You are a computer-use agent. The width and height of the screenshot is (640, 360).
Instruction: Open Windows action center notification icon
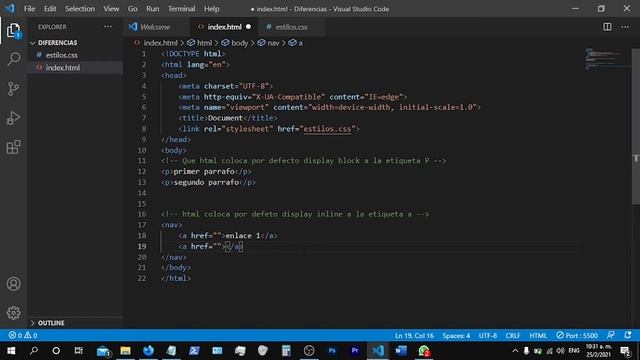point(625,351)
